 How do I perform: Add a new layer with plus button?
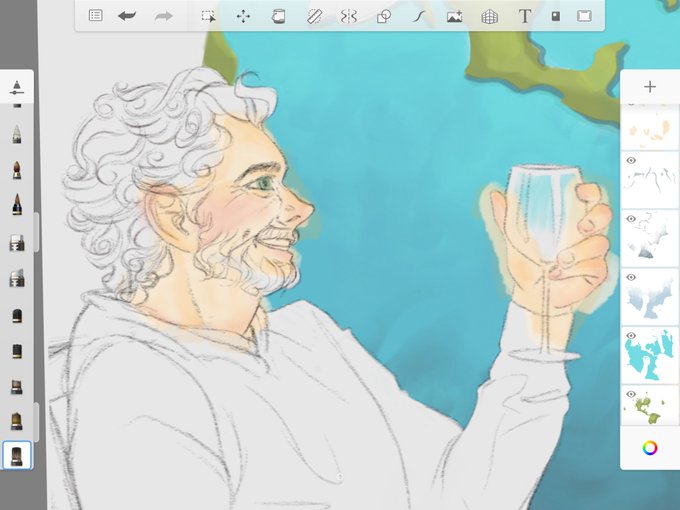tap(650, 87)
